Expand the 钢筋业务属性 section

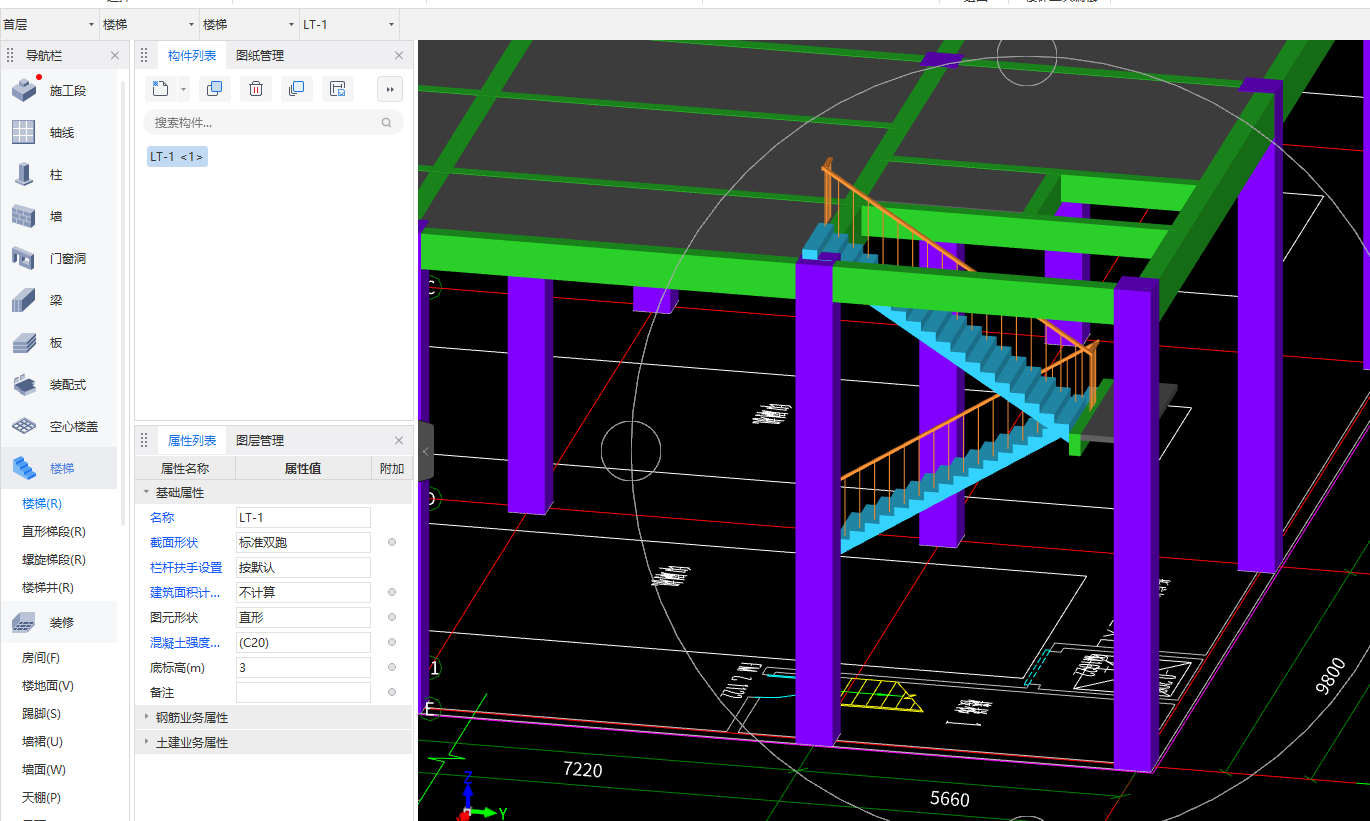[x=147, y=717]
